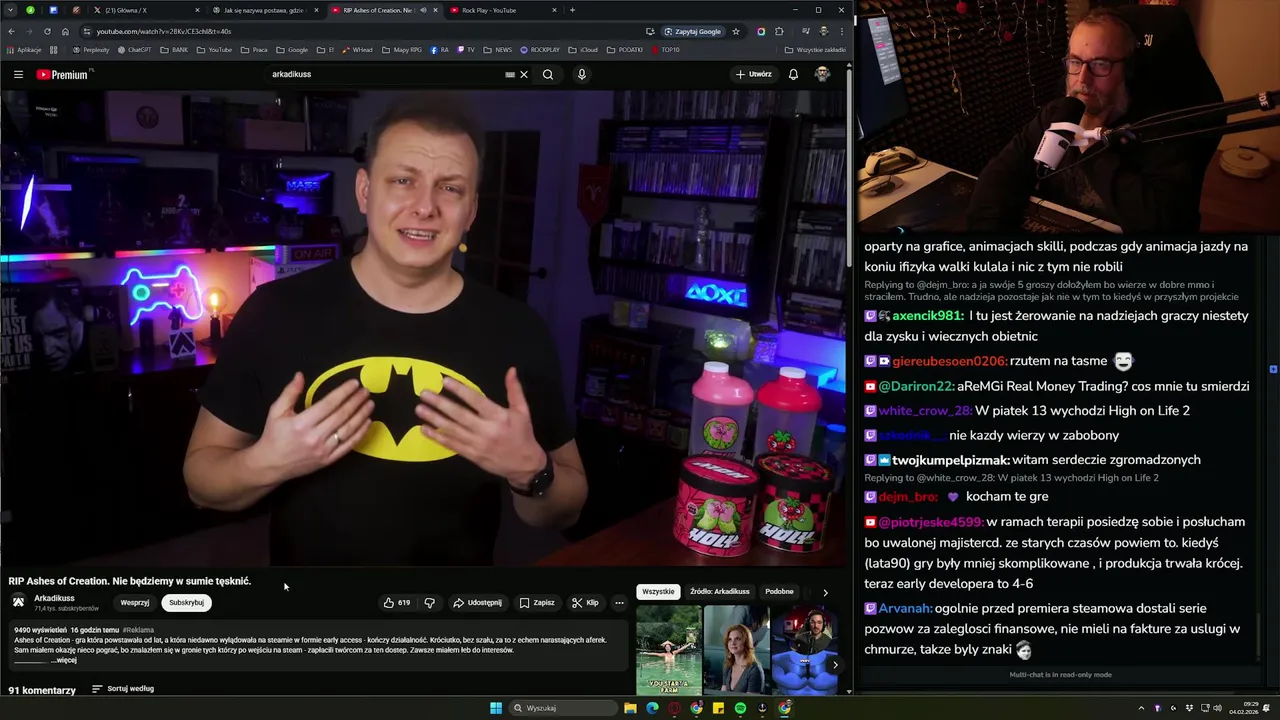Open the YouTube bookmarks folder
1280x720 pixels.
(x=214, y=49)
